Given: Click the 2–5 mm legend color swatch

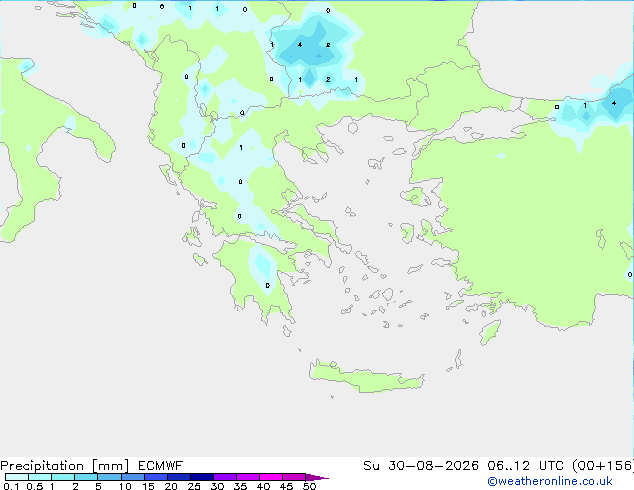Looking at the screenshot, I should coord(86,477).
